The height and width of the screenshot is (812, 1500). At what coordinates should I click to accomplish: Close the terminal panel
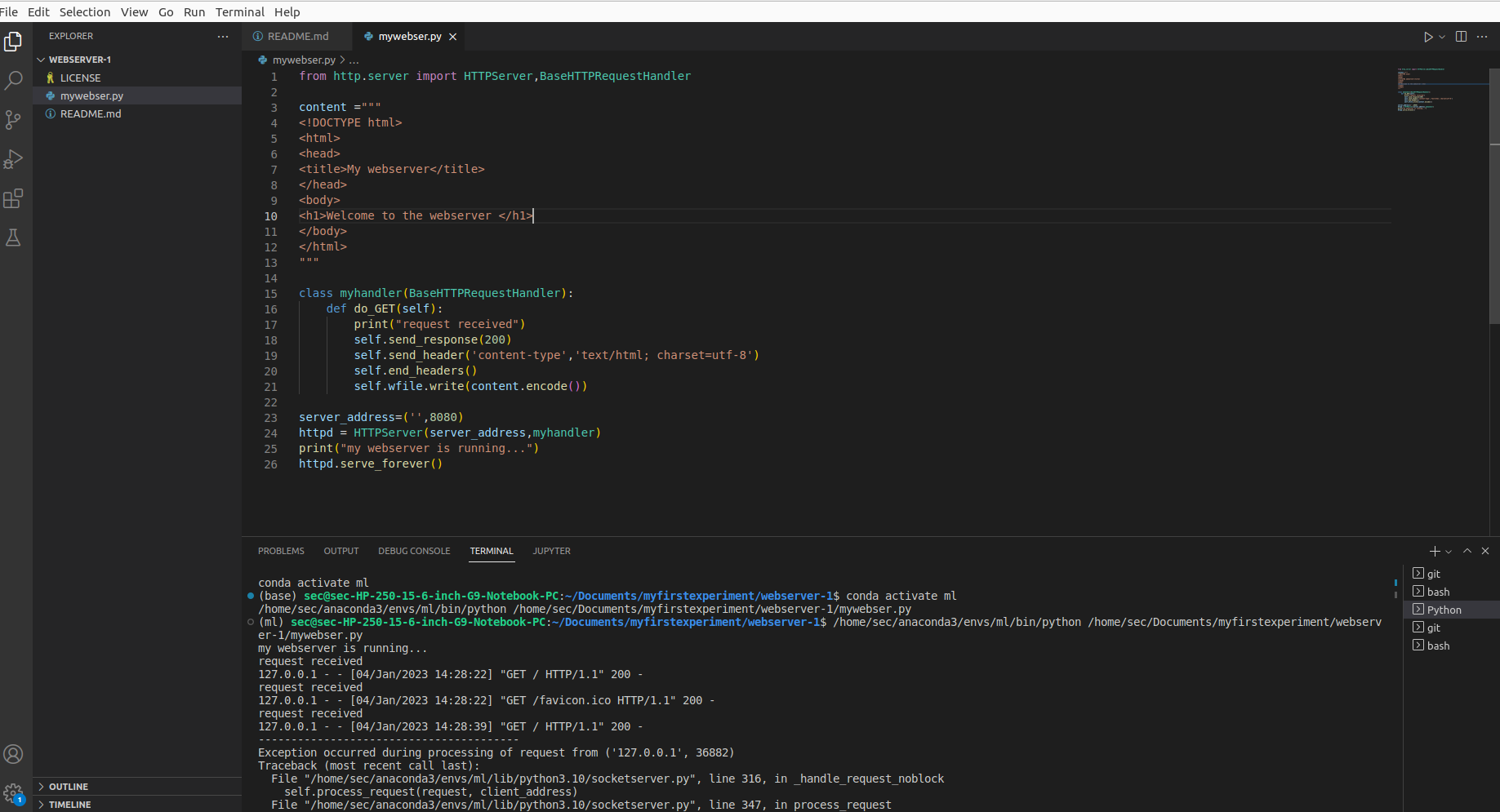[x=1485, y=552]
